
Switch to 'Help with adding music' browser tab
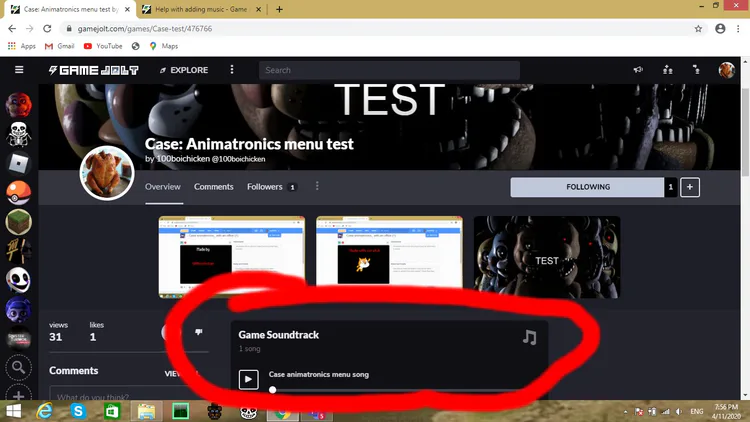click(201, 9)
